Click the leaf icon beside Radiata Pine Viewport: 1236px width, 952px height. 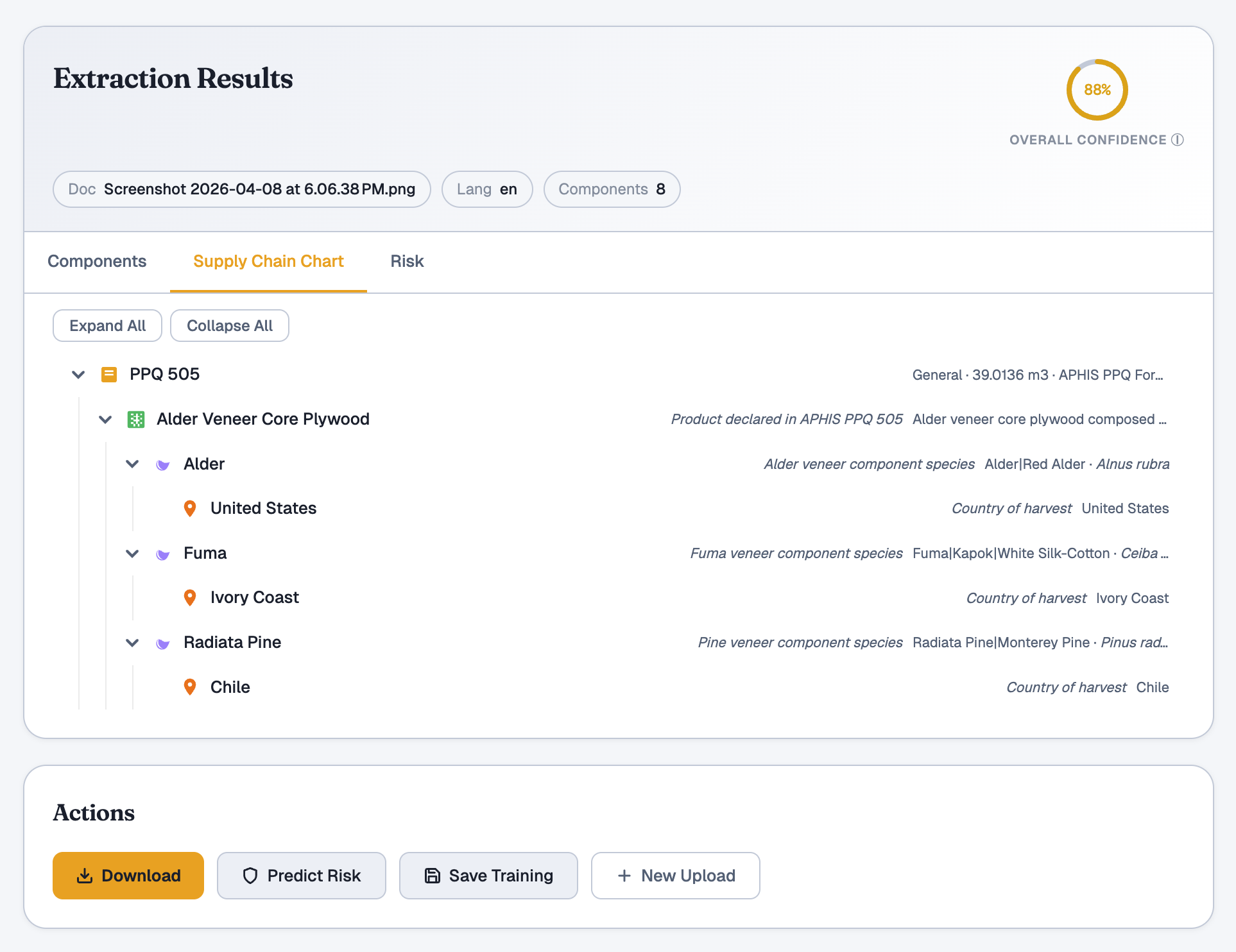[x=163, y=643]
